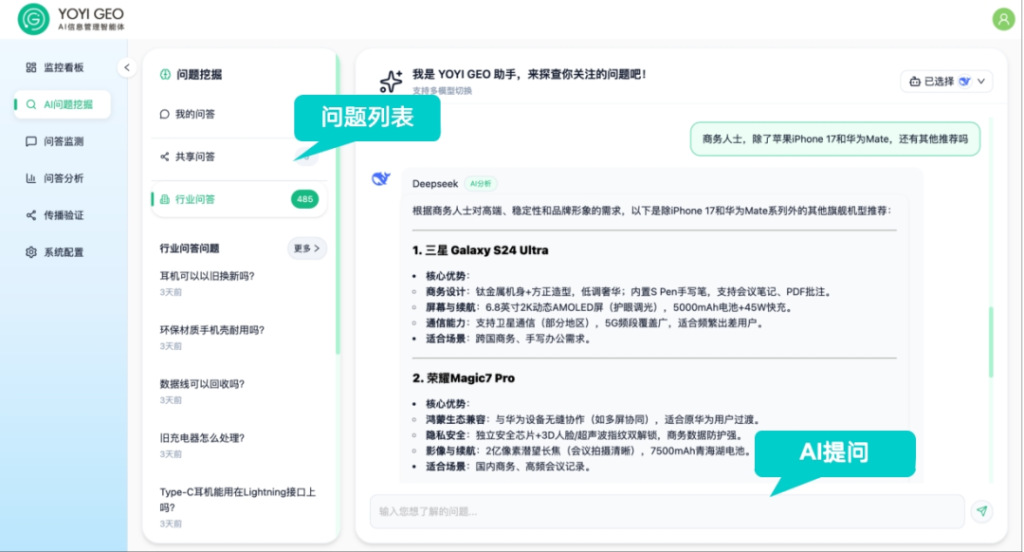The image size is (1024, 552).
Task: Go to 问答分析 in the sidebar
Action: tap(62, 178)
